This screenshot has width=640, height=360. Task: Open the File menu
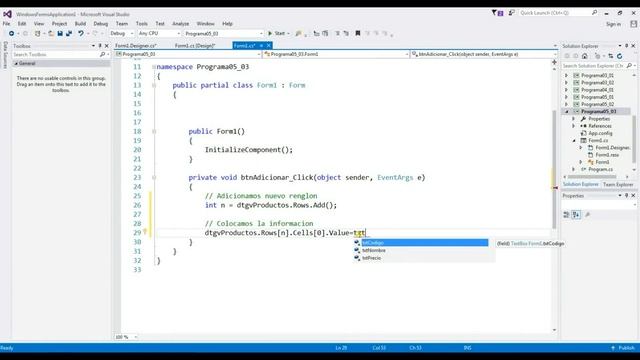coord(7,24)
